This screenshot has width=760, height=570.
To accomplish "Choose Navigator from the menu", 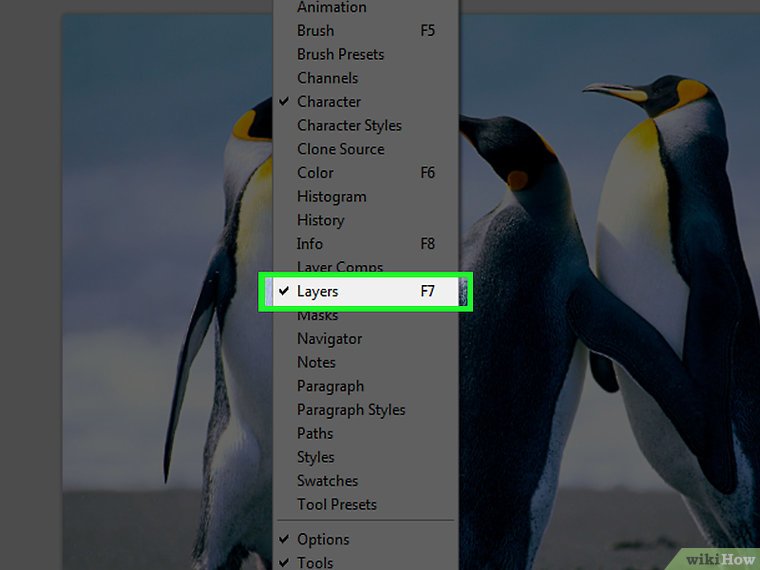I will [x=329, y=339].
